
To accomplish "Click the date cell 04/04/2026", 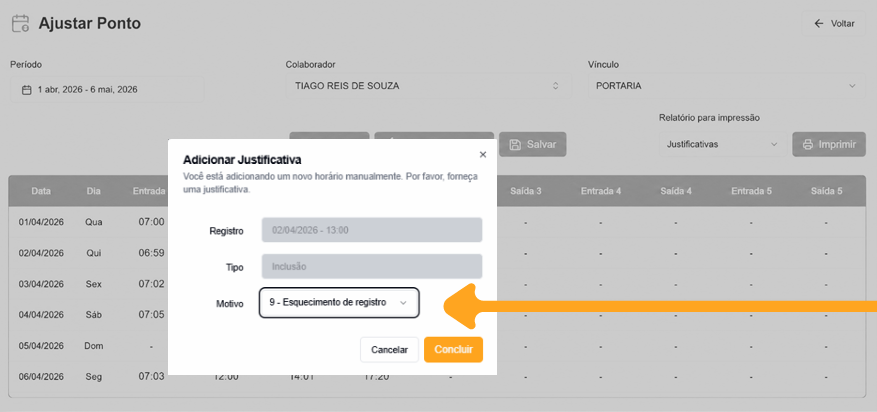I will tap(41, 315).
